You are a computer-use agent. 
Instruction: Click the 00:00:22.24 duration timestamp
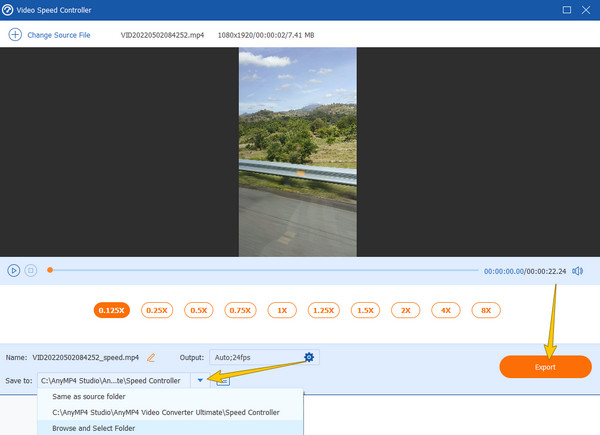546,271
